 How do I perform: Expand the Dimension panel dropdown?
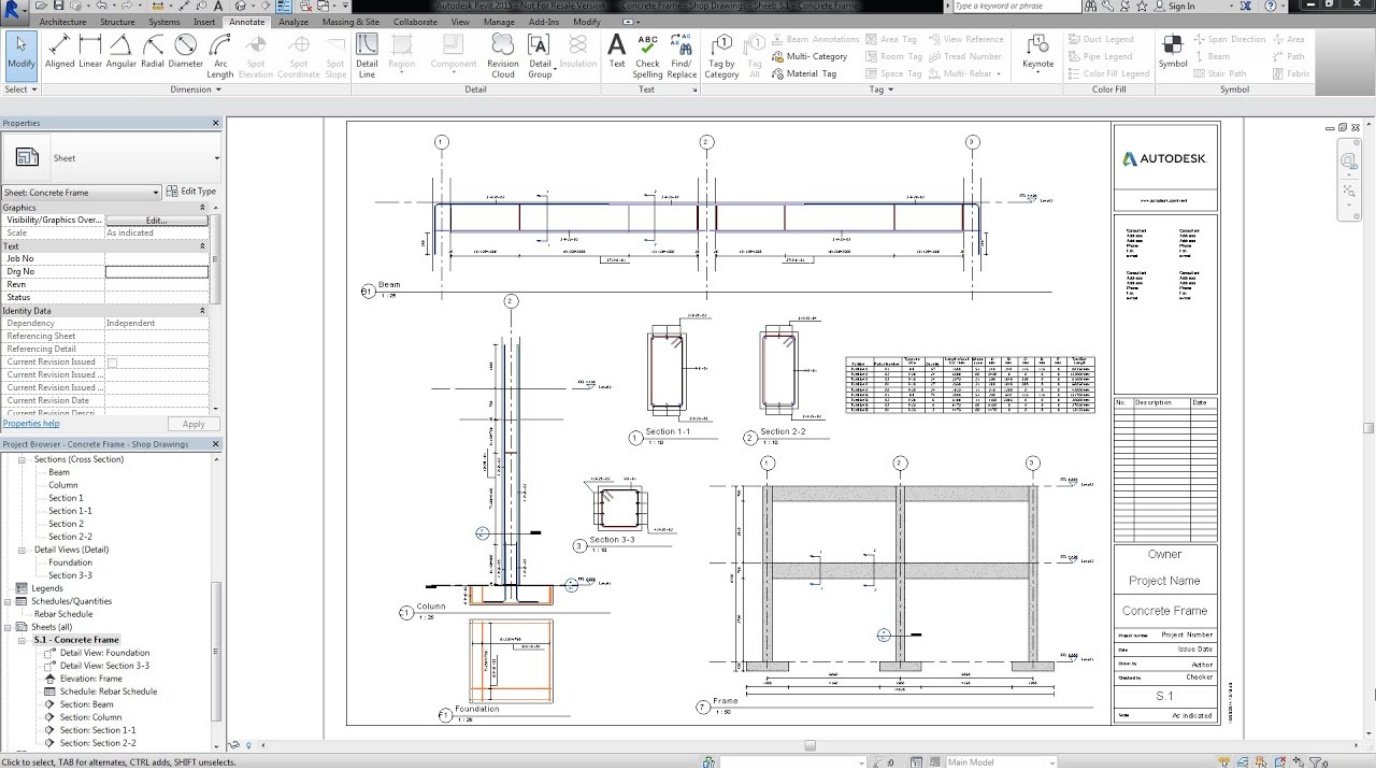tap(196, 89)
